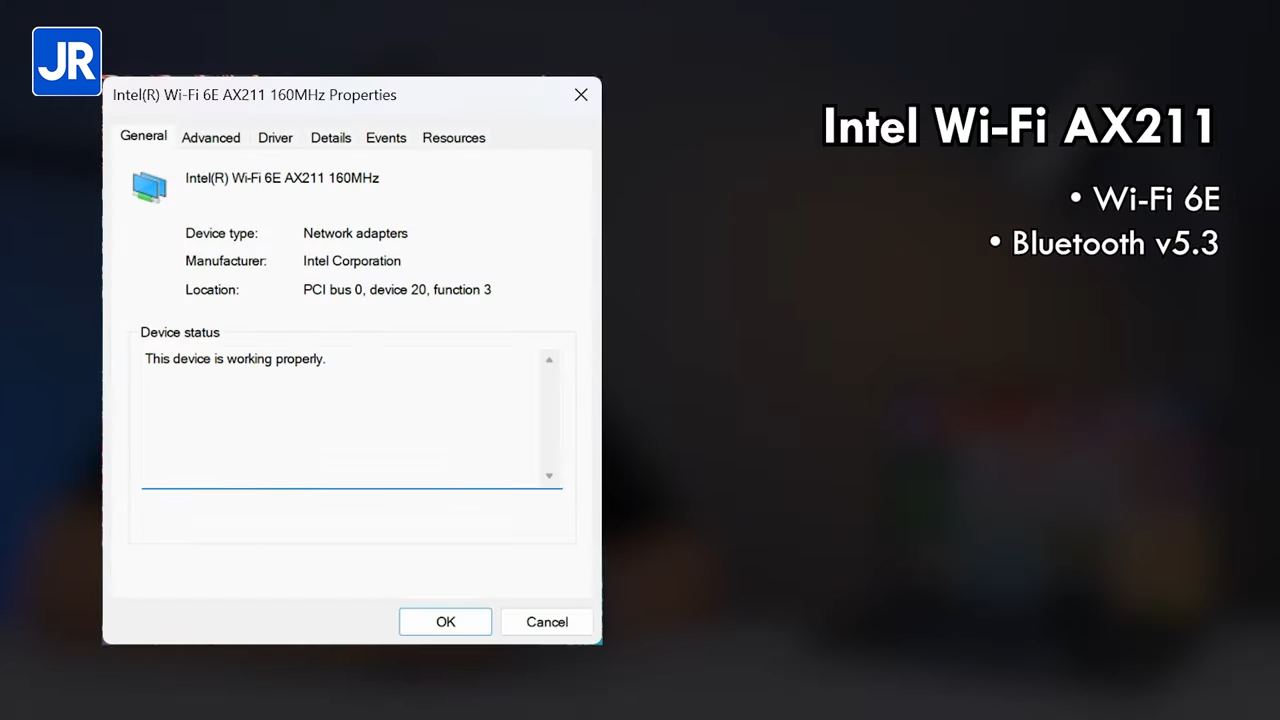Open the Advanced tab
Image resolution: width=1280 pixels, height=720 pixels.
[211, 138]
